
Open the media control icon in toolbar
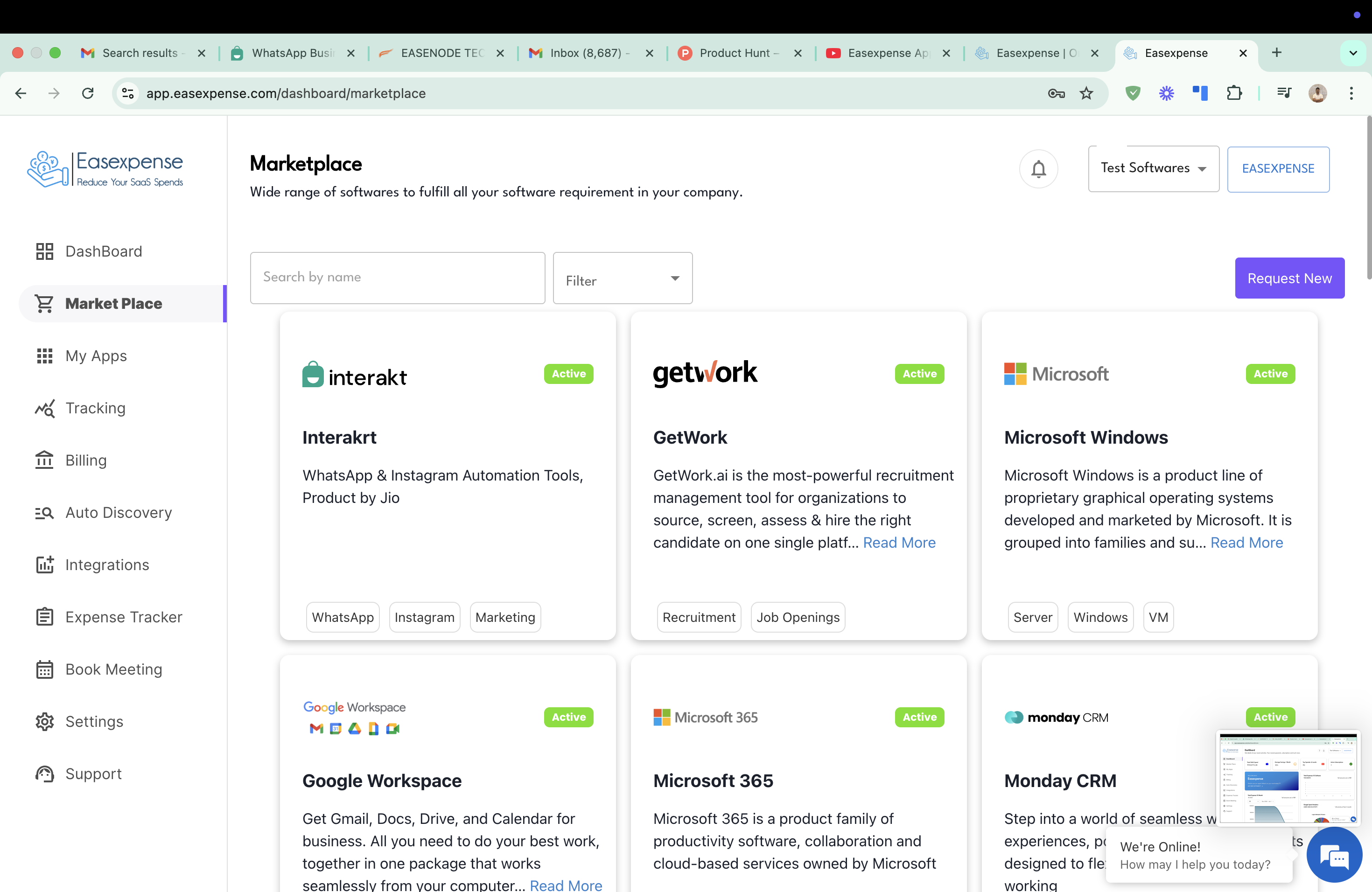point(1284,93)
